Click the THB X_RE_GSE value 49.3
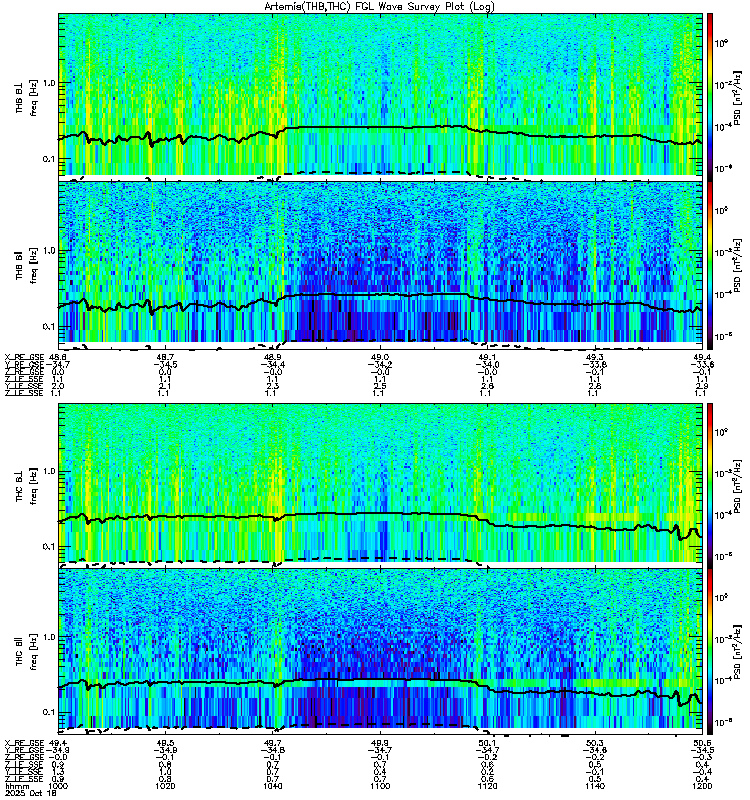The image size is (750, 800). point(595,357)
